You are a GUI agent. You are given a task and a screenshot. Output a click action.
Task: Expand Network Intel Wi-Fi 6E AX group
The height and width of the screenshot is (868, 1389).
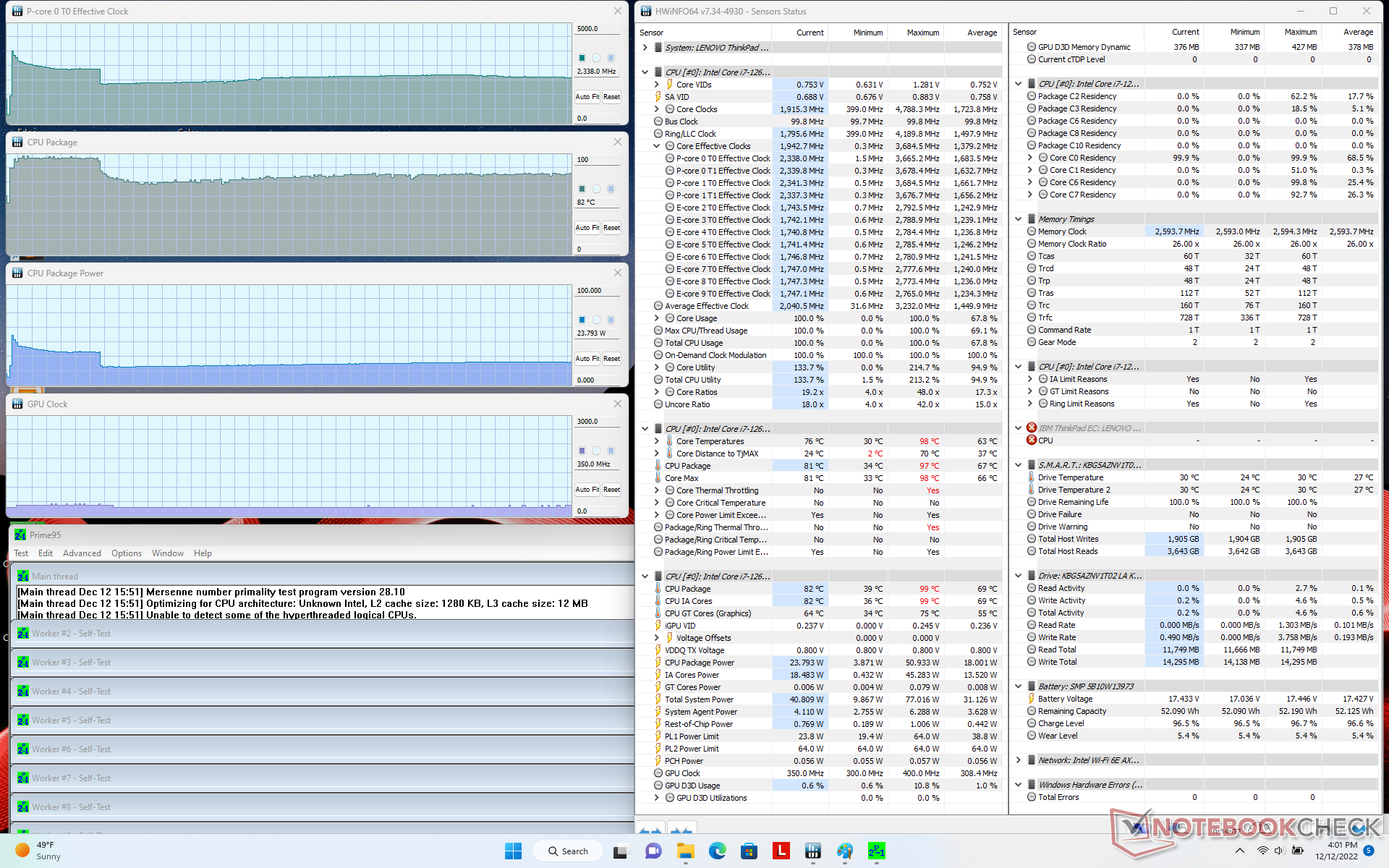(x=1018, y=760)
